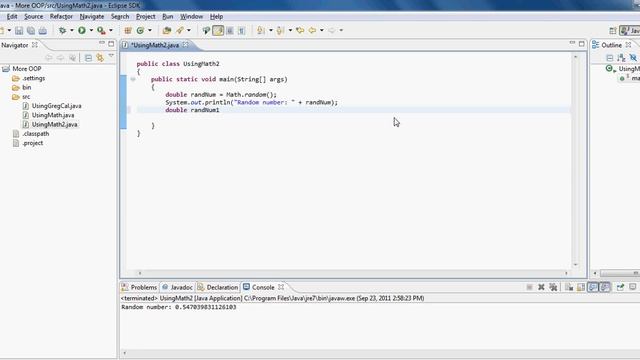The height and width of the screenshot is (360, 640).
Task: Toggle Scroll Lock in Console toolbar
Action: [x=581, y=287]
